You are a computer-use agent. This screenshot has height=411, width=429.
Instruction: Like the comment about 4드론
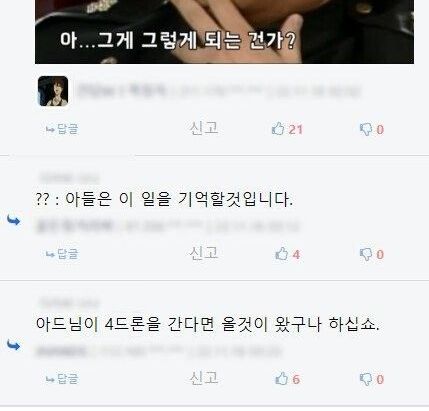click(282, 378)
